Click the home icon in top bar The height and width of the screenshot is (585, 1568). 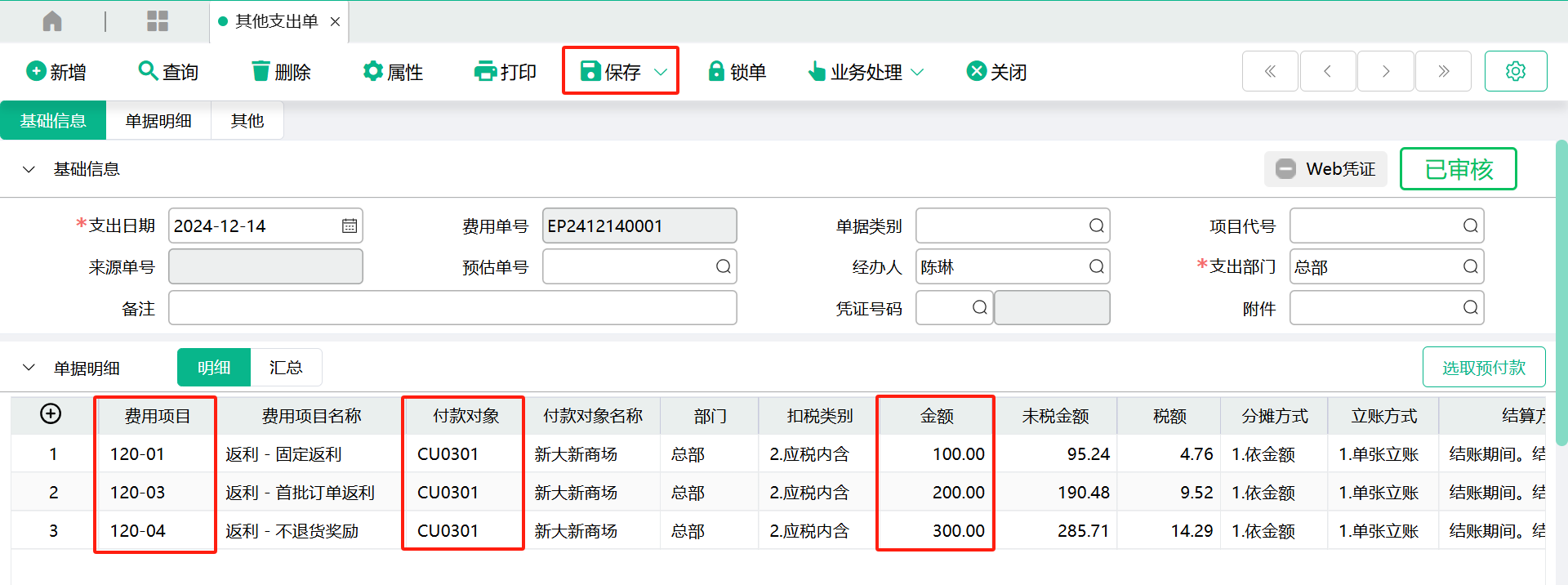tap(52, 21)
